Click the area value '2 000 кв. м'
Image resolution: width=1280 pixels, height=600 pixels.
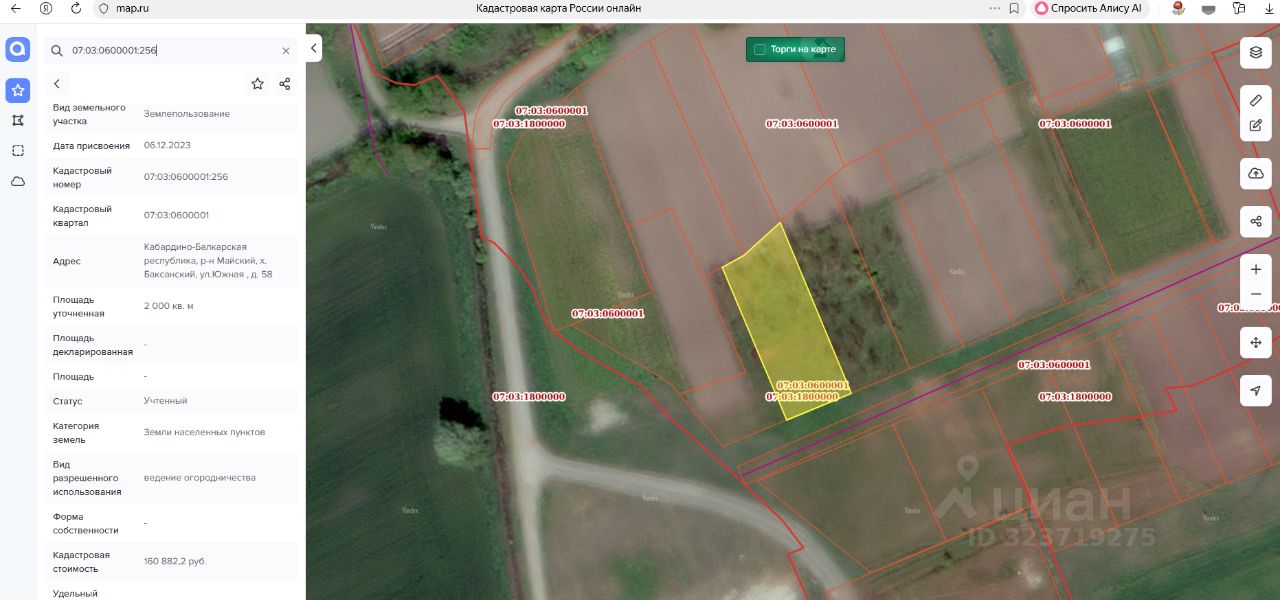(169, 306)
